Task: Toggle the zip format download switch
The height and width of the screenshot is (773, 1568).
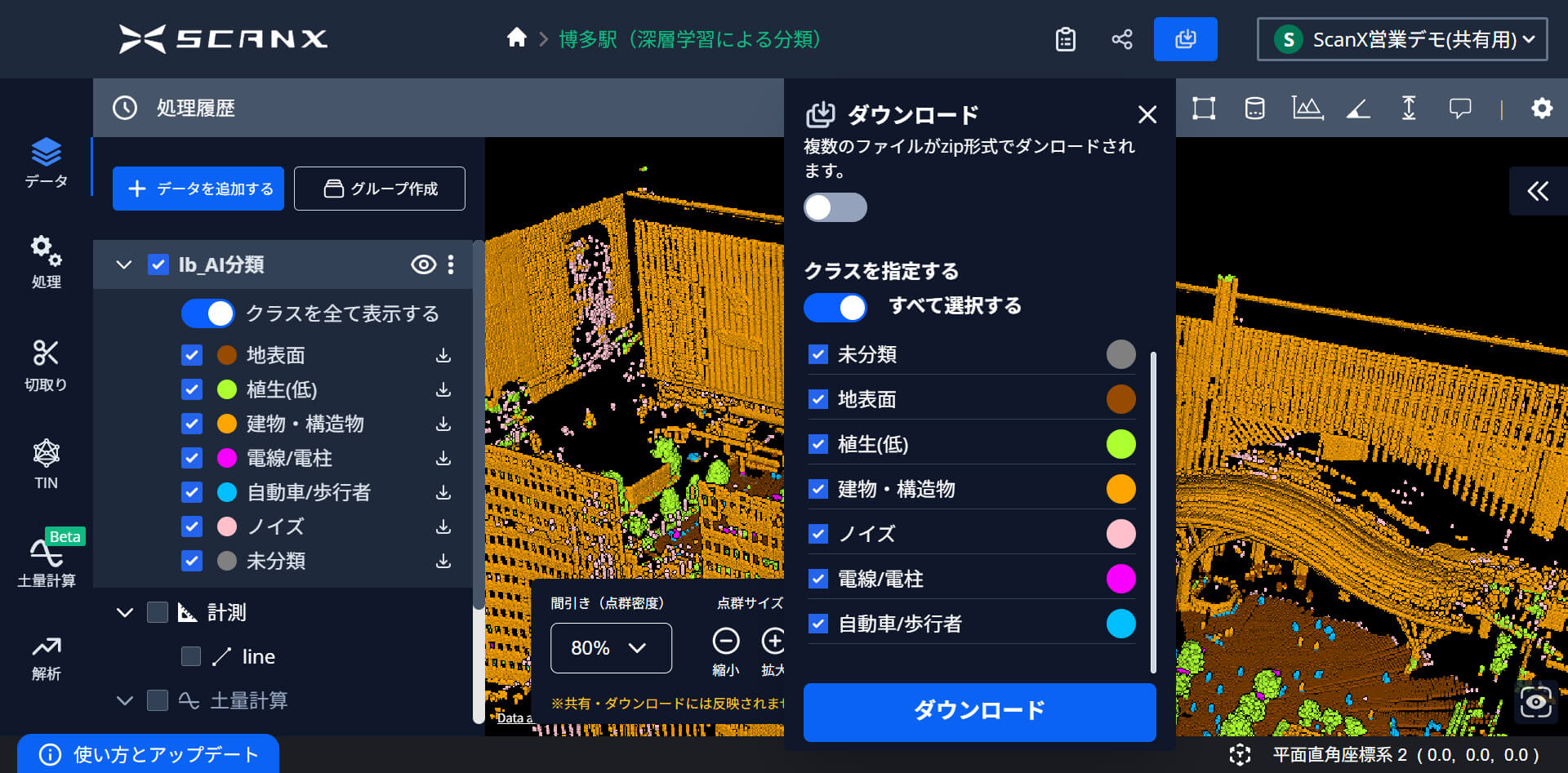Action: [x=835, y=207]
